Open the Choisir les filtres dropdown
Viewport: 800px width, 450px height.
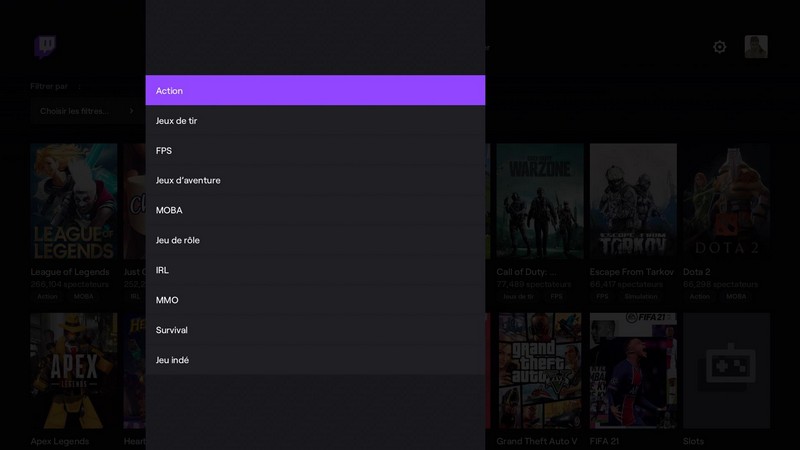tap(87, 111)
